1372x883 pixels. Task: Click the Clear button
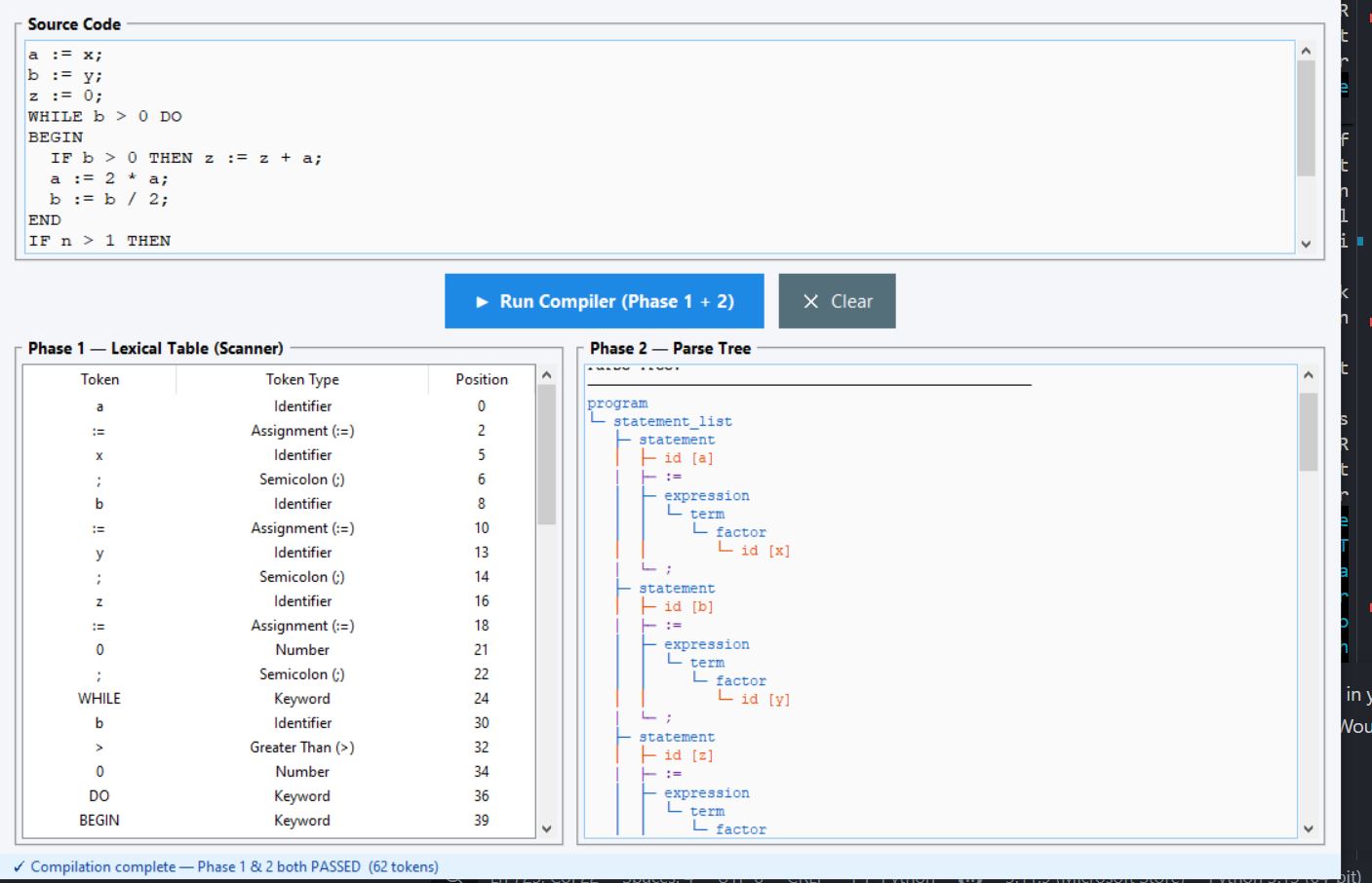pyautogui.click(x=837, y=301)
